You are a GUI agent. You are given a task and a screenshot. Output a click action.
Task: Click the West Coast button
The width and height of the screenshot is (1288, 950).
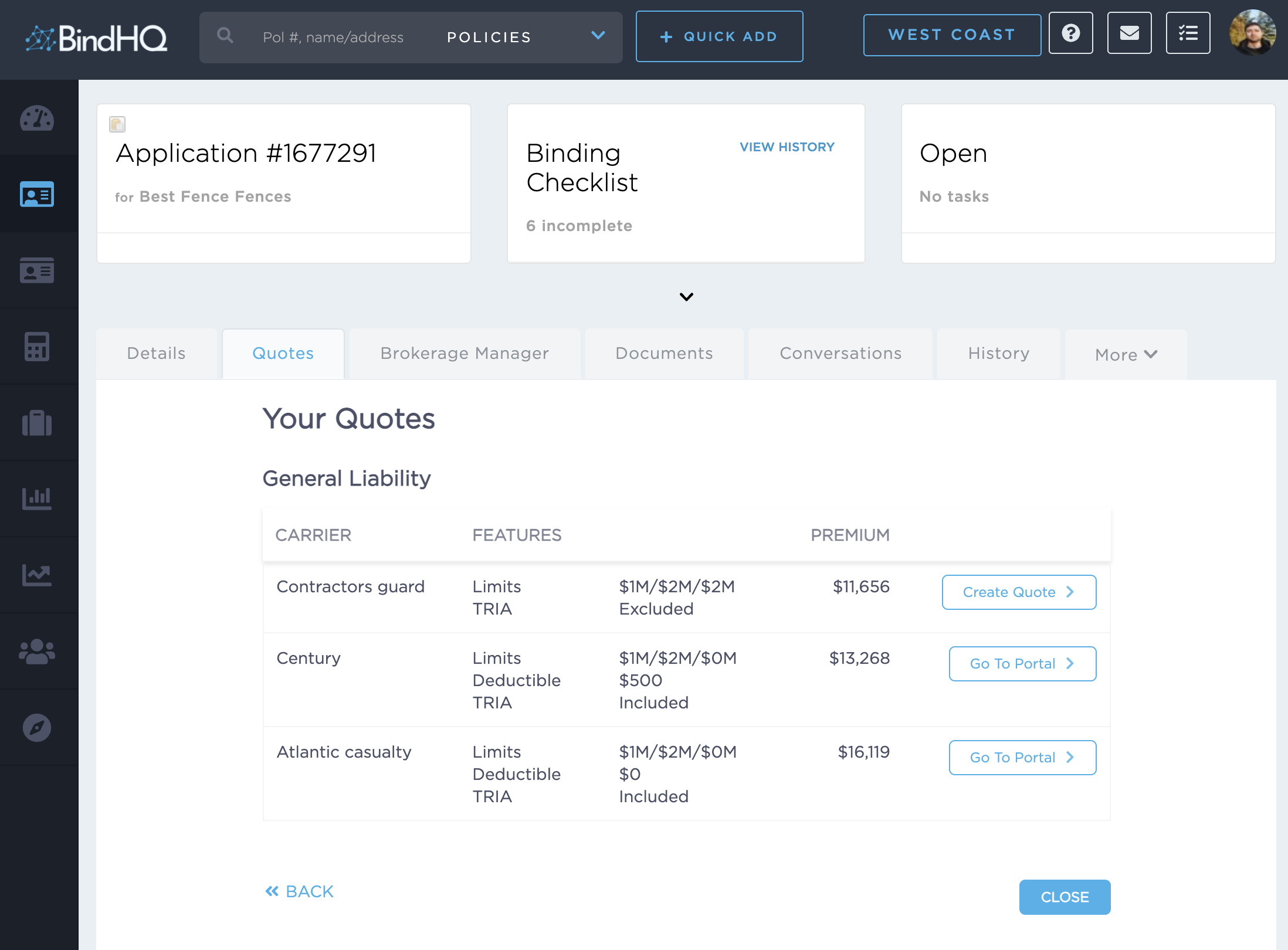click(x=952, y=35)
